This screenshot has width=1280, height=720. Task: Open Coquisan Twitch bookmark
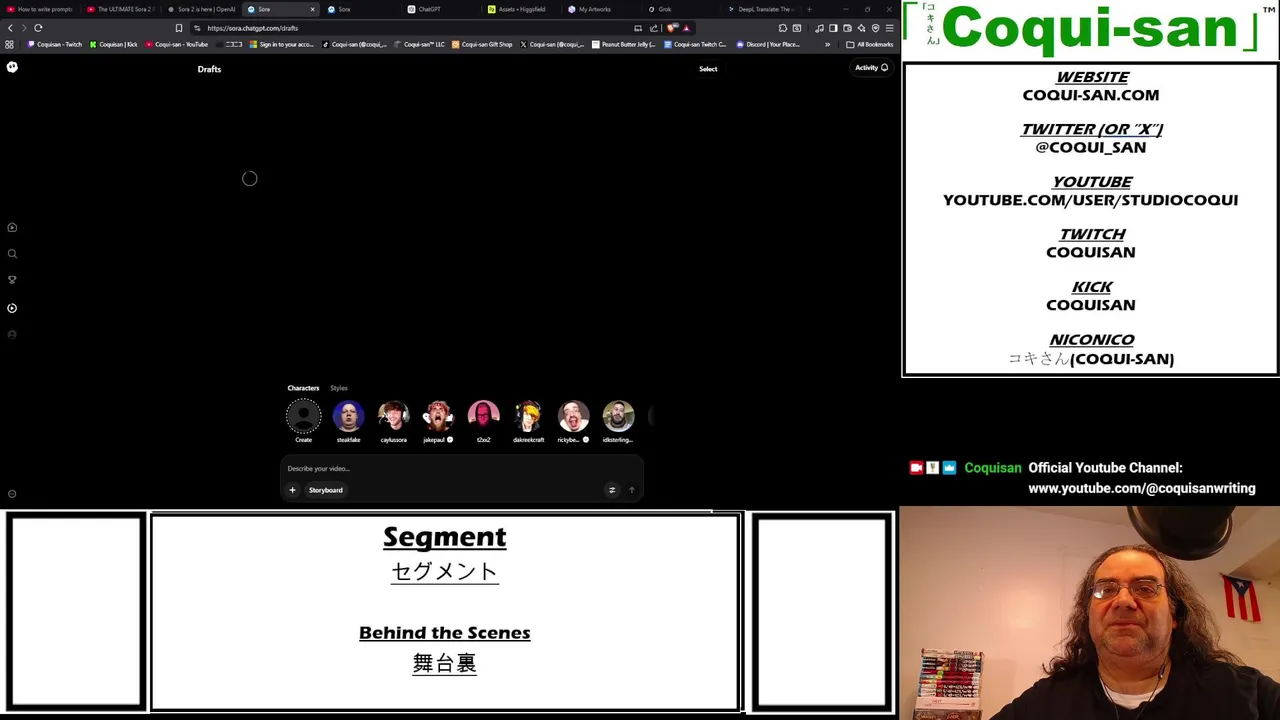(x=55, y=44)
